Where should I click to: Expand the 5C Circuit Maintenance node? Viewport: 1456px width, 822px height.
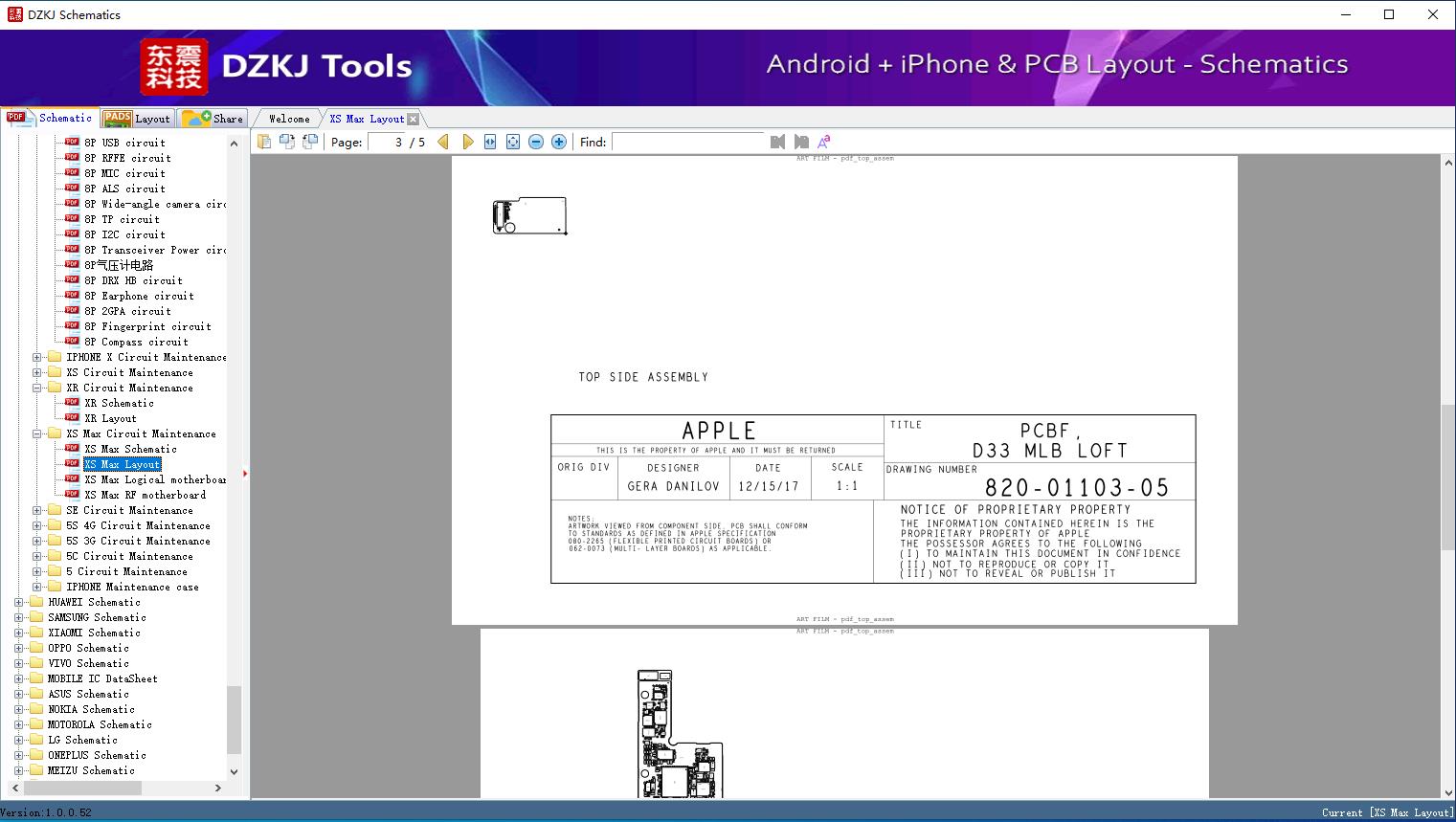[x=37, y=556]
